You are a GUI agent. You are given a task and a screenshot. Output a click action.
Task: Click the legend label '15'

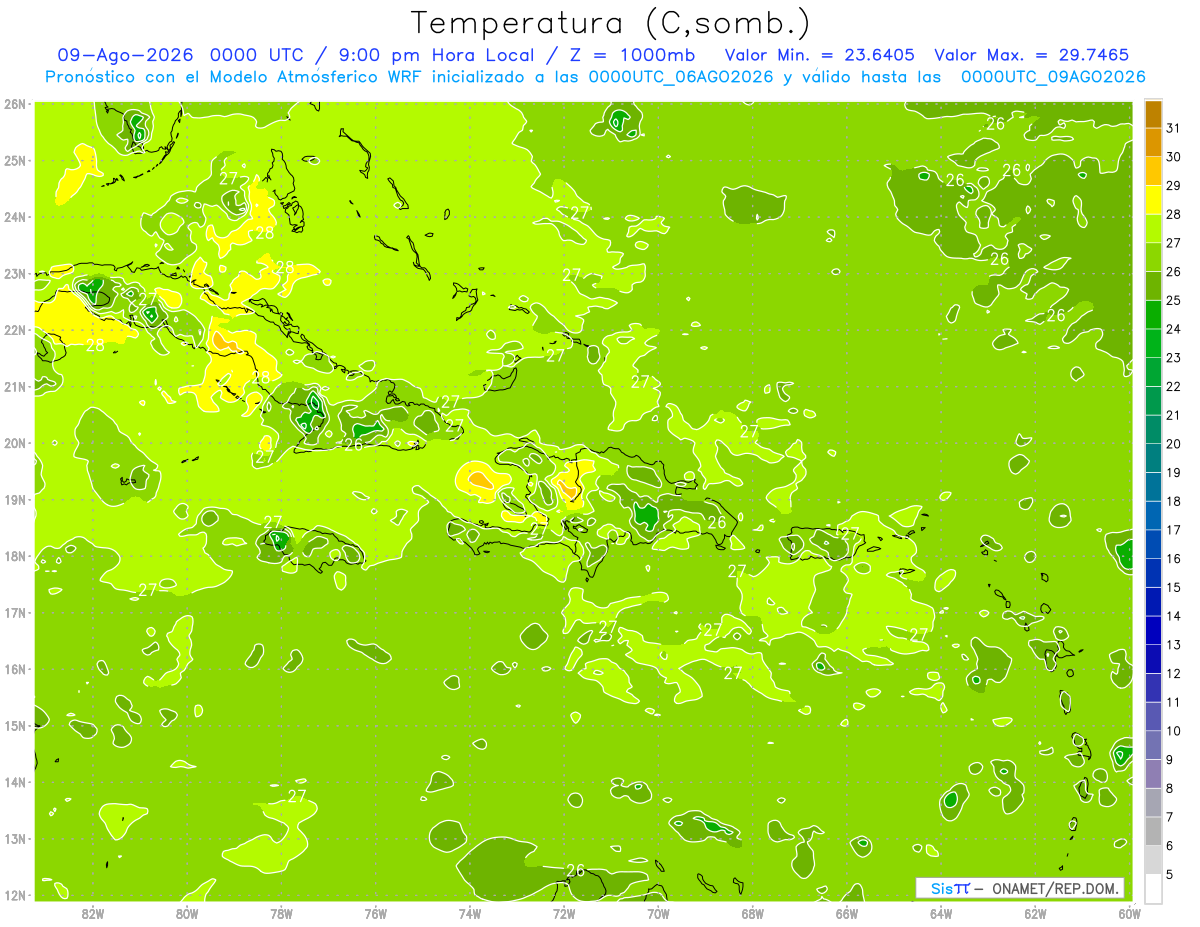pos(1173,587)
